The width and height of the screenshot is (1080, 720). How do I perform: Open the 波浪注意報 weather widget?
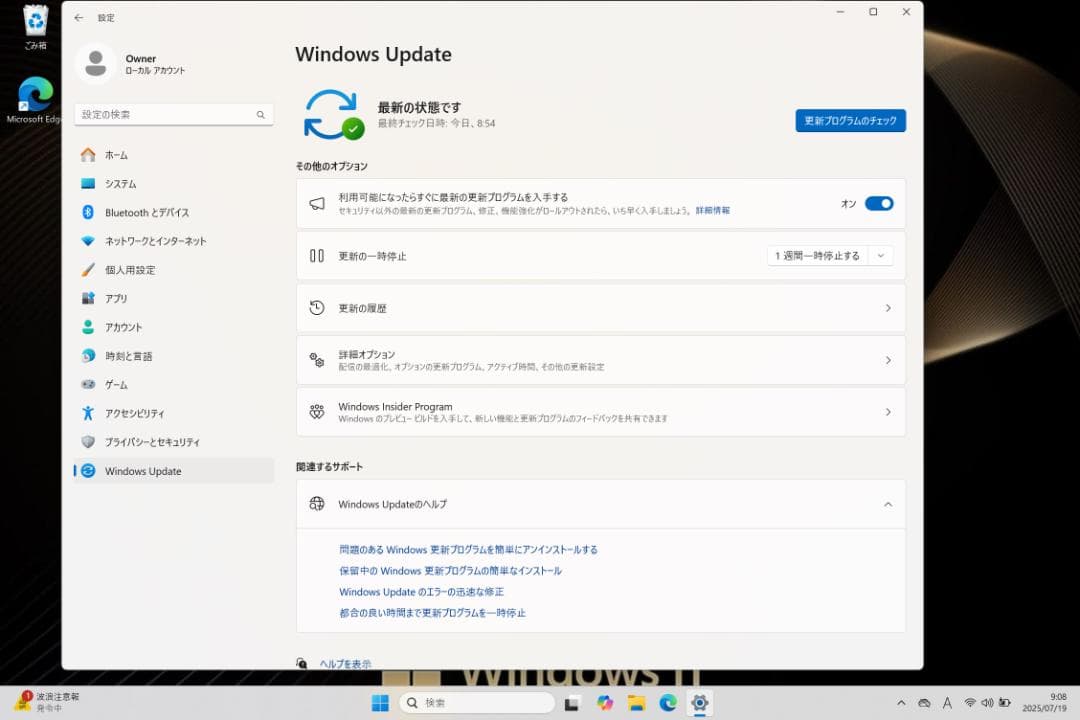(x=47, y=702)
